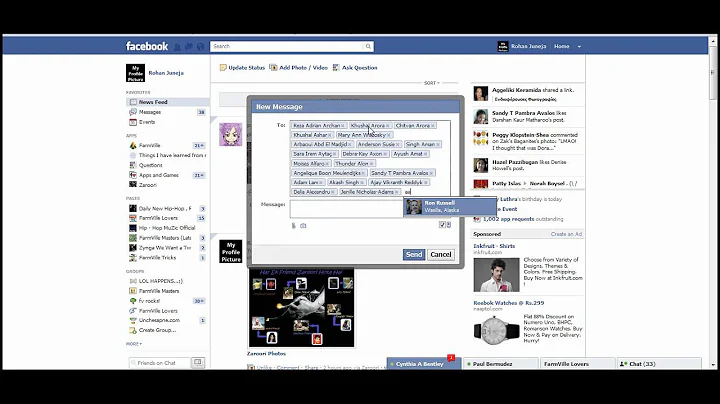The width and height of the screenshot is (720, 404).
Task: Open the SORT dropdown above the feed
Action: (432, 83)
